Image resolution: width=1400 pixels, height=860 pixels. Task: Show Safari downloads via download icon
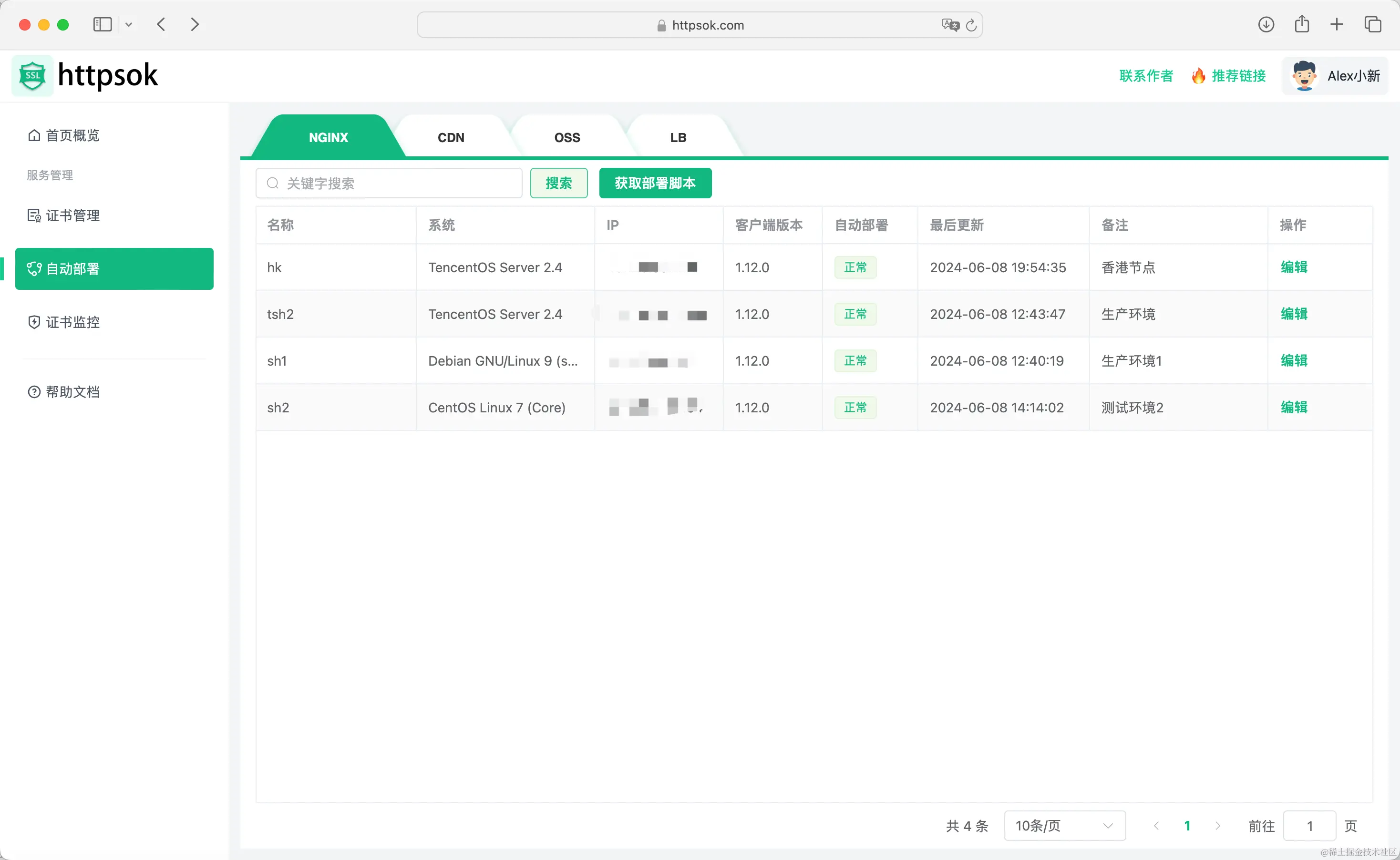pos(1266,24)
